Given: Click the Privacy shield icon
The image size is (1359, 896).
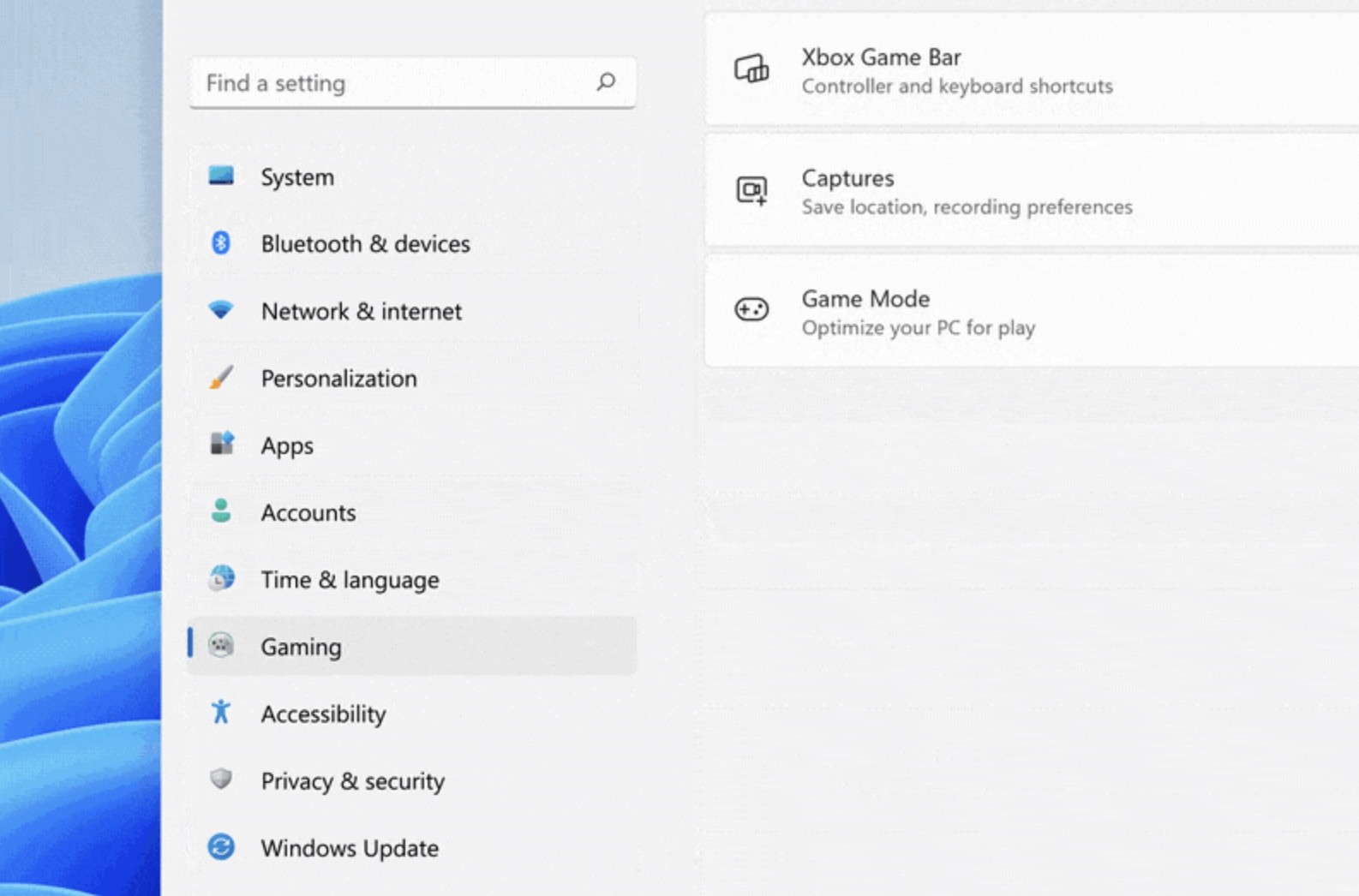Looking at the screenshot, I should (x=221, y=779).
